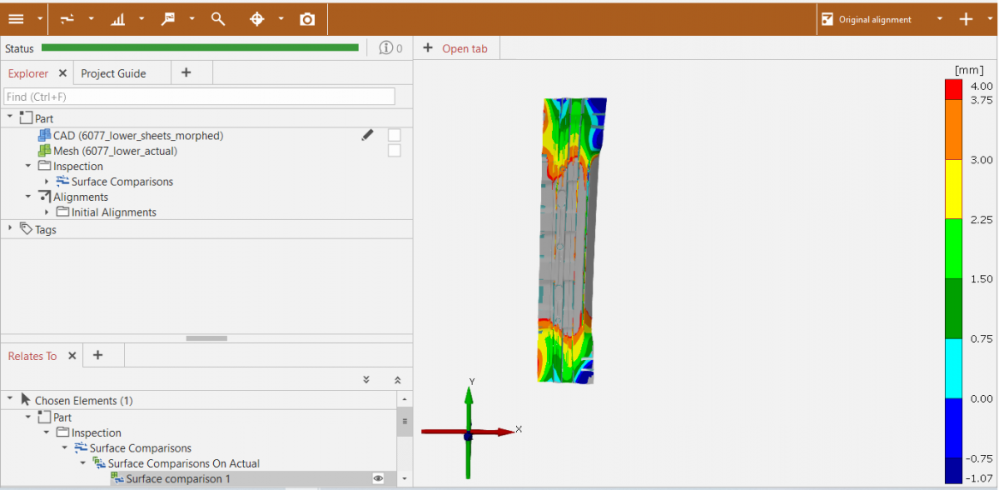Click the bar chart inspection tool icon

click(118, 19)
